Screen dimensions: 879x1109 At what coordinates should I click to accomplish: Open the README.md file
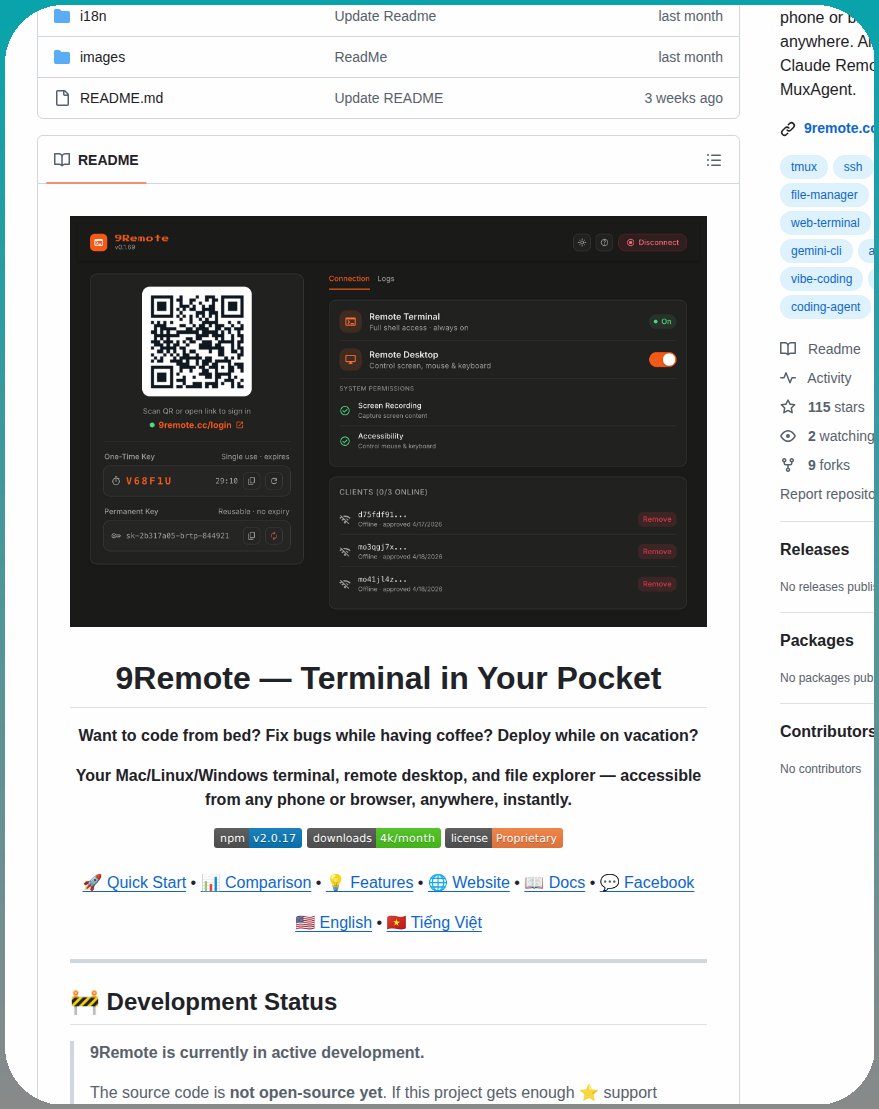[121, 98]
